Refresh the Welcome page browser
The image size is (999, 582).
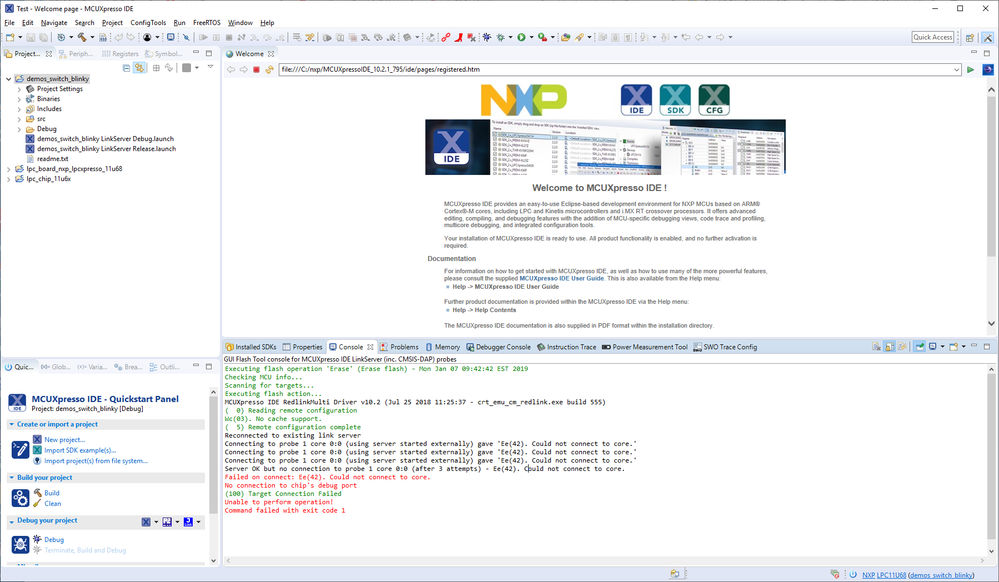(270, 69)
